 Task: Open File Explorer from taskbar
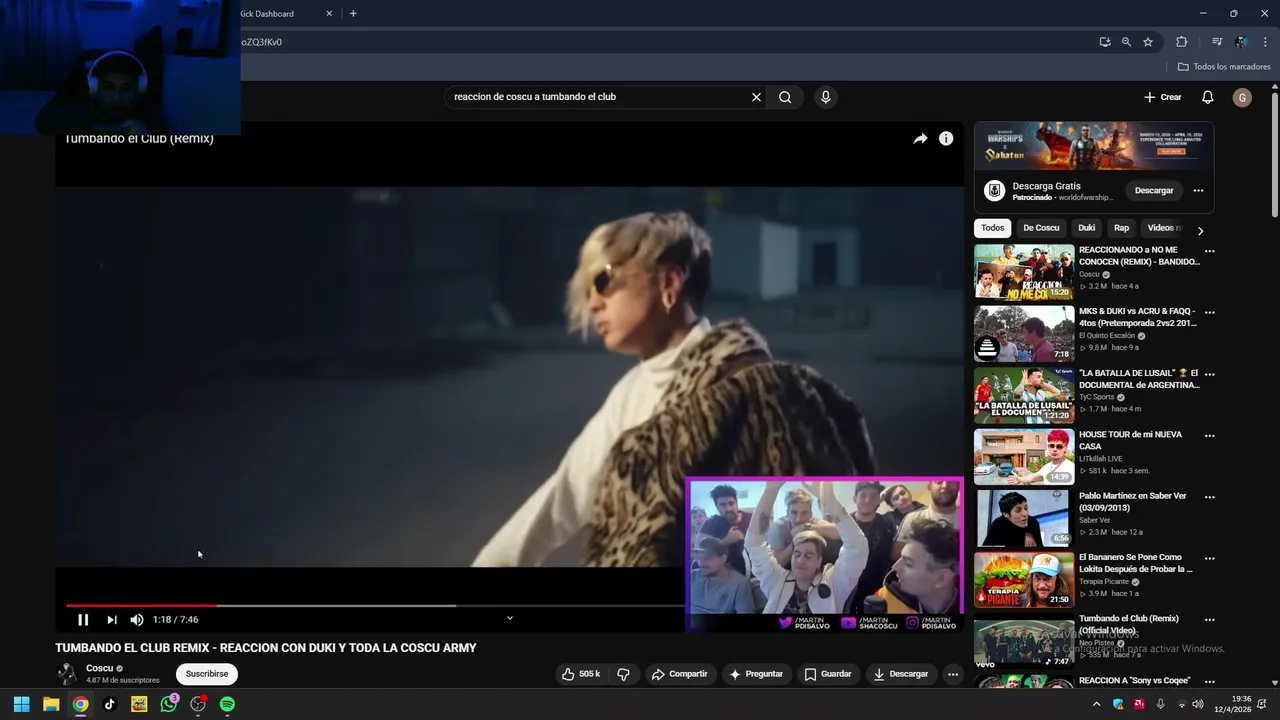pyautogui.click(x=51, y=704)
